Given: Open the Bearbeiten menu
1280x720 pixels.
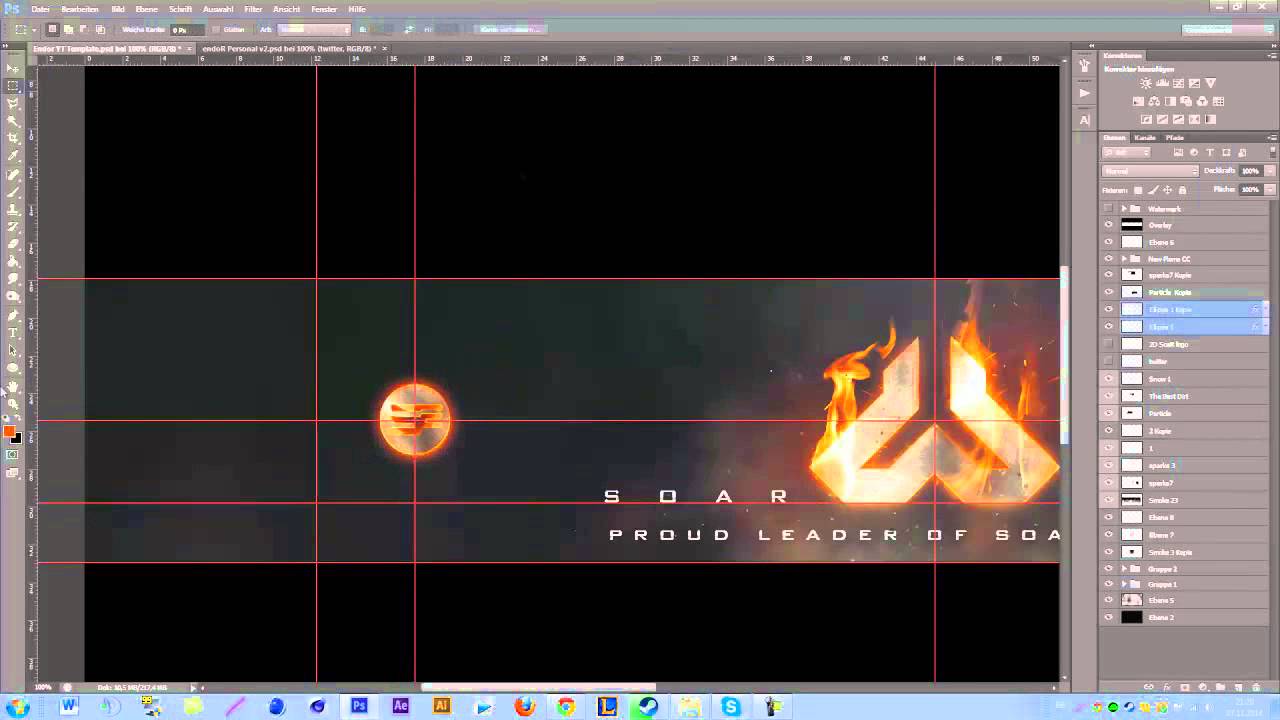Looking at the screenshot, I should click(80, 9).
